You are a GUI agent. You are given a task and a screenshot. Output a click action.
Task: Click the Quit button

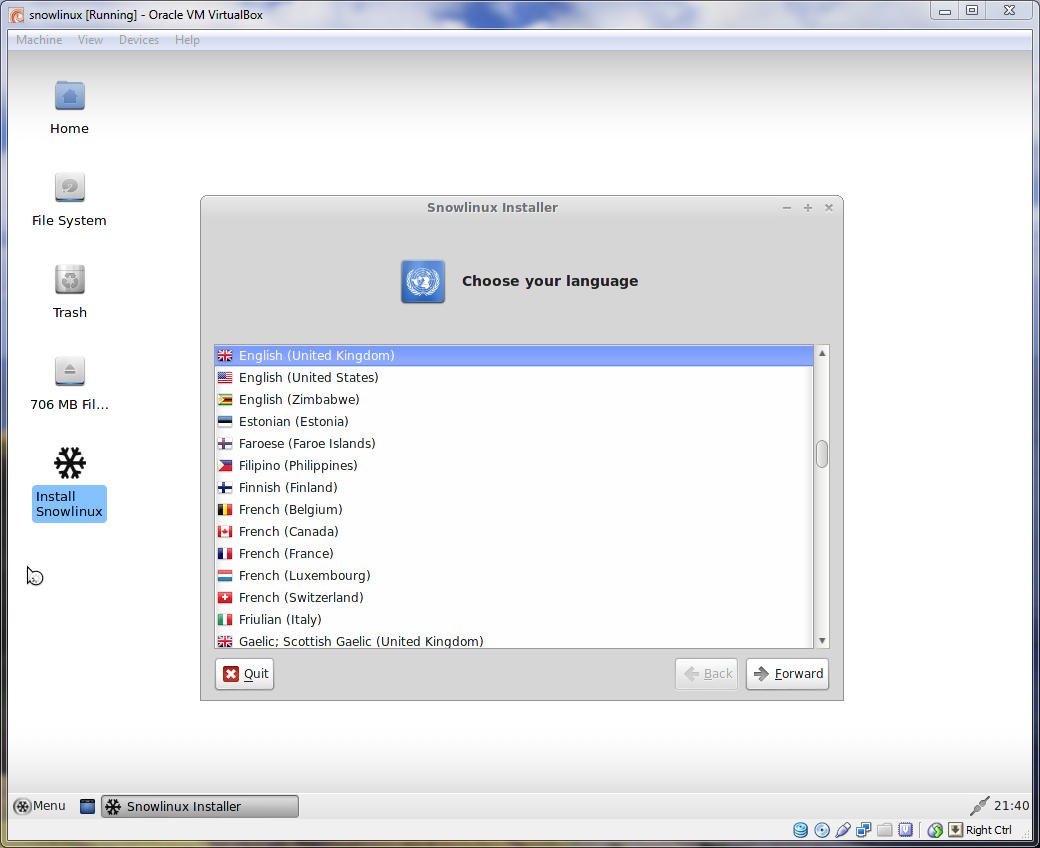tap(244, 674)
